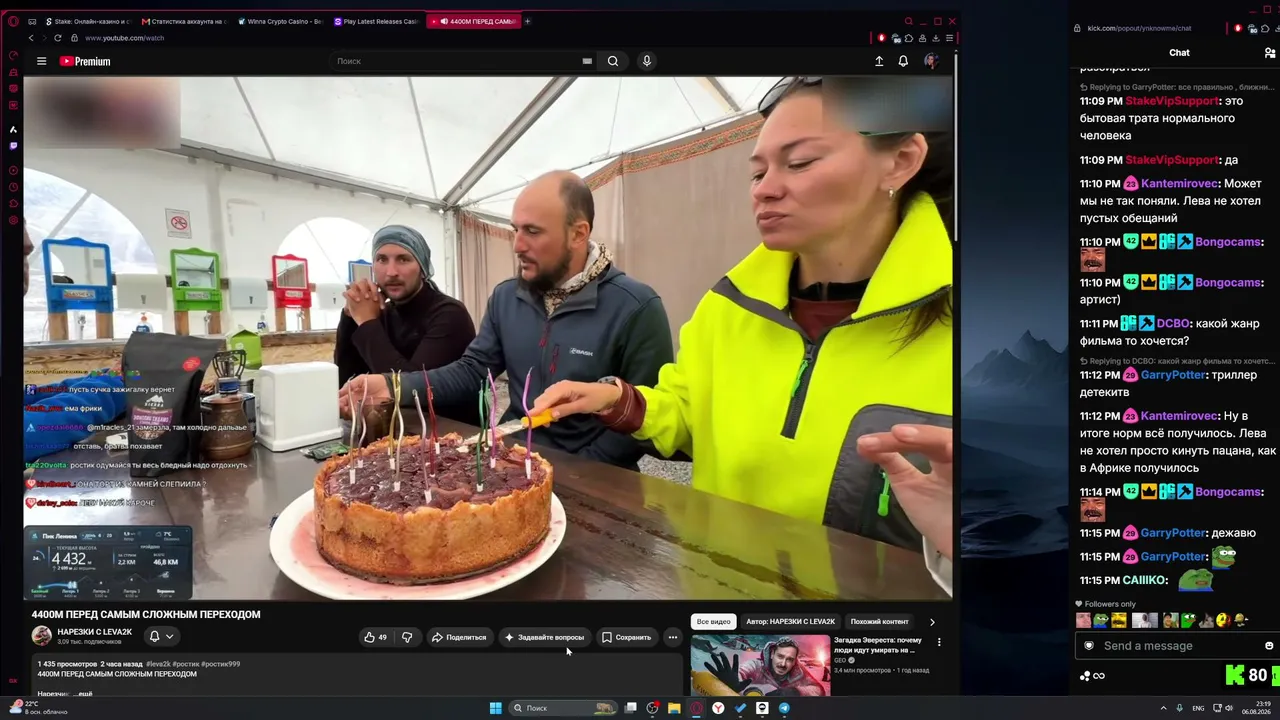Click the Задавайте вопросы button
Screen dimensions: 1280x720
point(544,637)
